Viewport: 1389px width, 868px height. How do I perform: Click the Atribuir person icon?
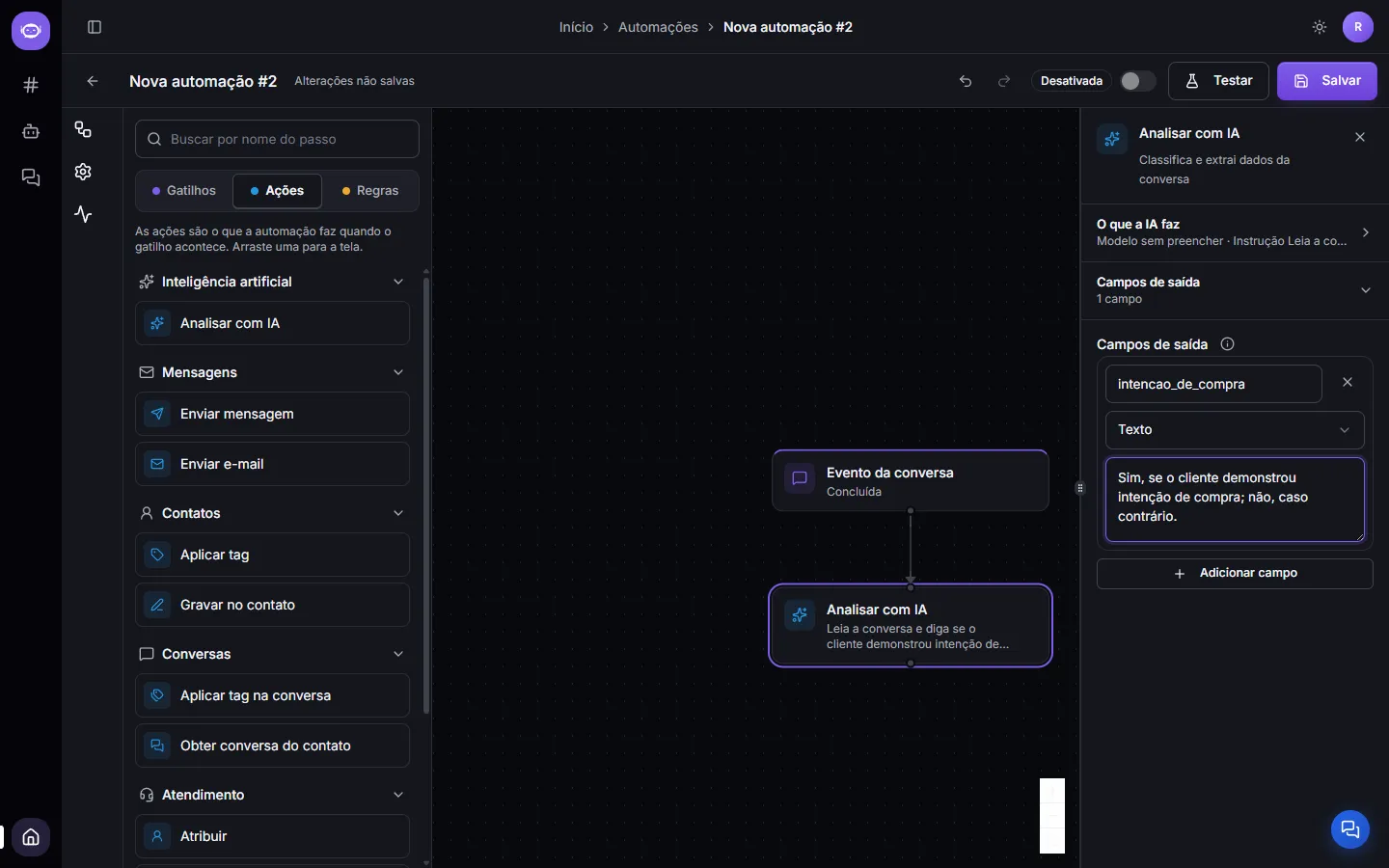pyautogui.click(x=157, y=836)
